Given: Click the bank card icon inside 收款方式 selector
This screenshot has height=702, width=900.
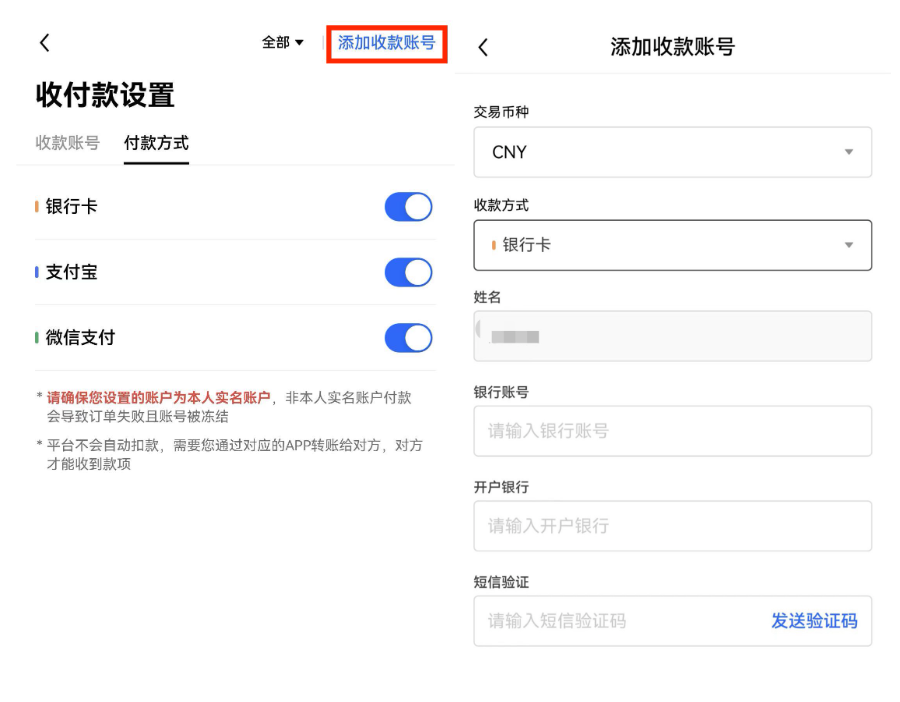Looking at the screenshot, I should 494,244.
